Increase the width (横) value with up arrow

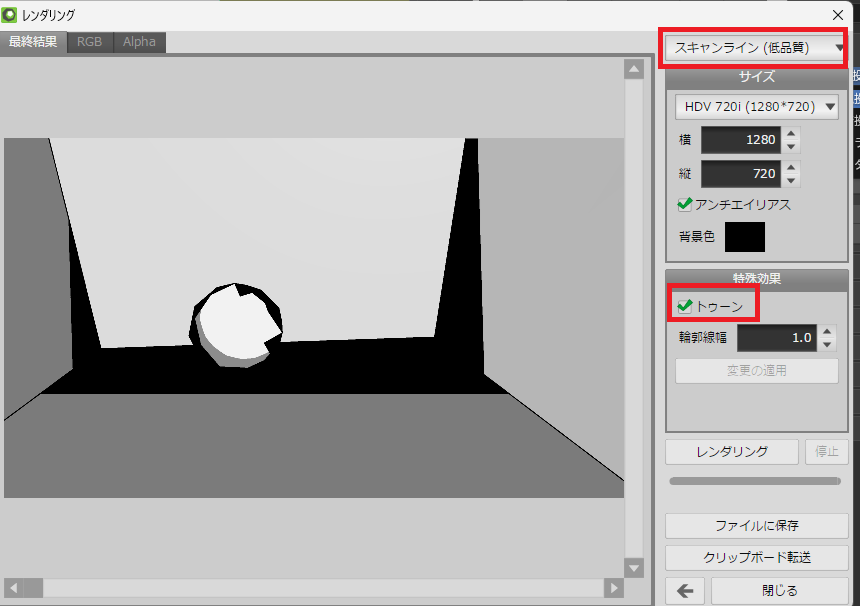pyautogui.click(x=791, y=134)
